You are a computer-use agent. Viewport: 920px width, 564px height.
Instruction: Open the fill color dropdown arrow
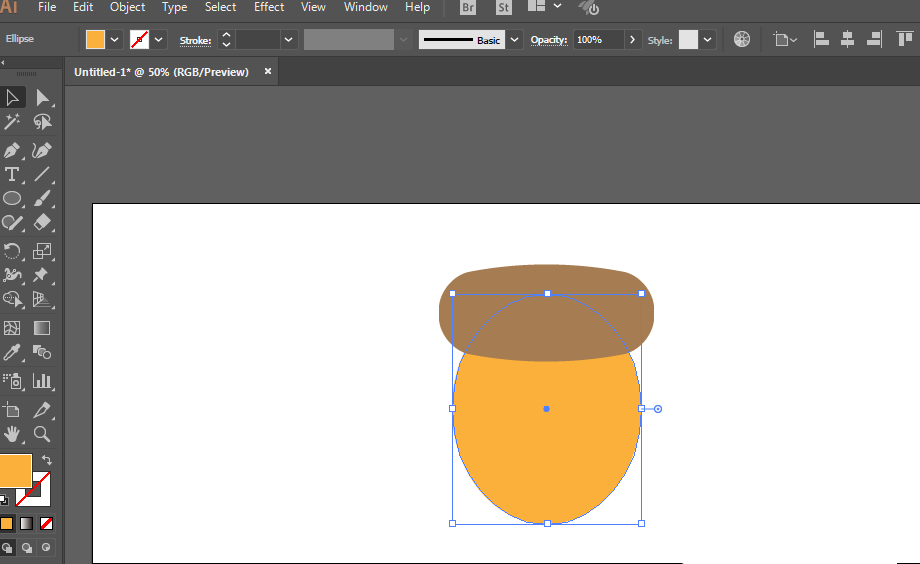[114, 40]
